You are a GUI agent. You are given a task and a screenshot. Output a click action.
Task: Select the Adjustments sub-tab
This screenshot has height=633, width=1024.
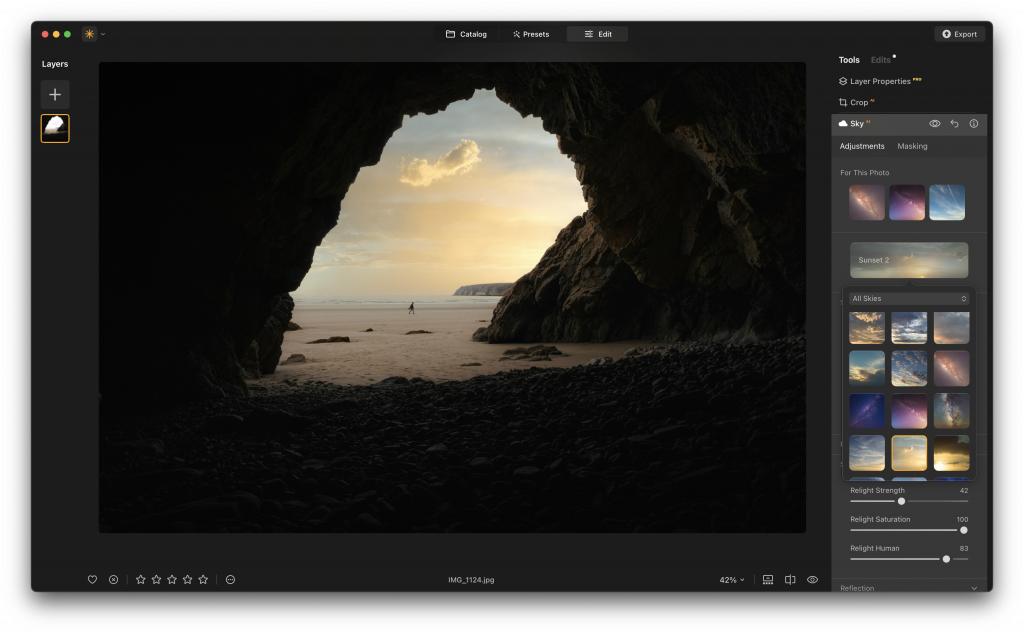click(x=862, y=146)
